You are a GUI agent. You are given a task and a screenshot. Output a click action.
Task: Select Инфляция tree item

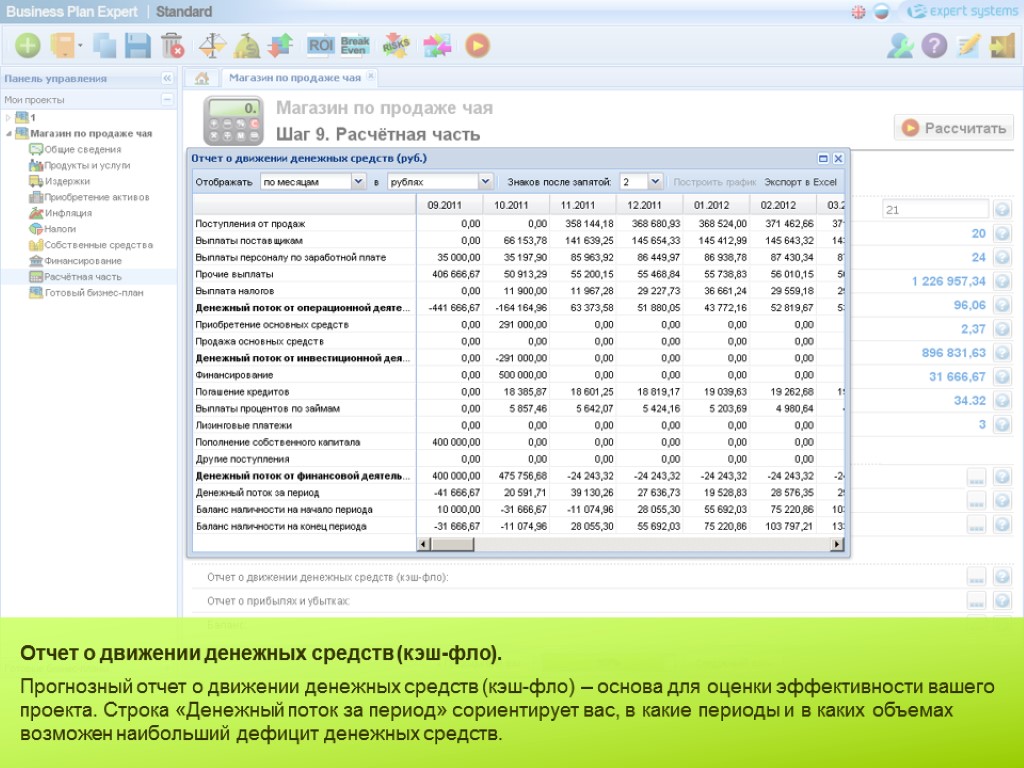[68, 213]
